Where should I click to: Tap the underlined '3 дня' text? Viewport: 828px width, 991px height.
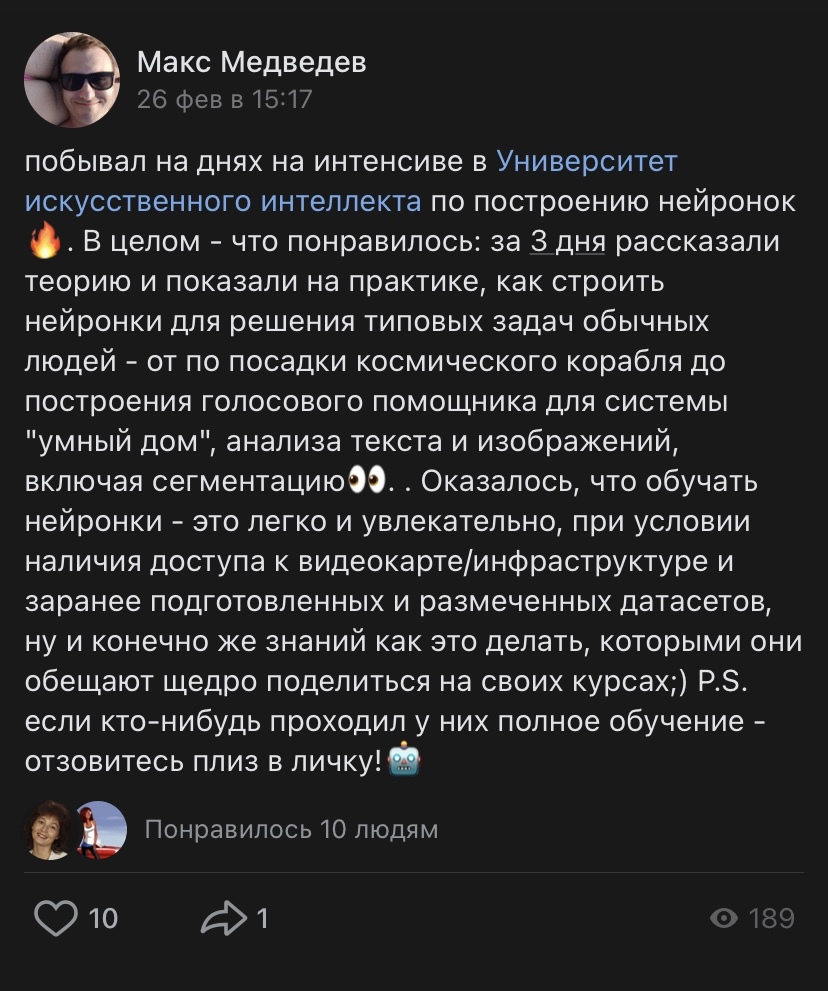[568, 241]
